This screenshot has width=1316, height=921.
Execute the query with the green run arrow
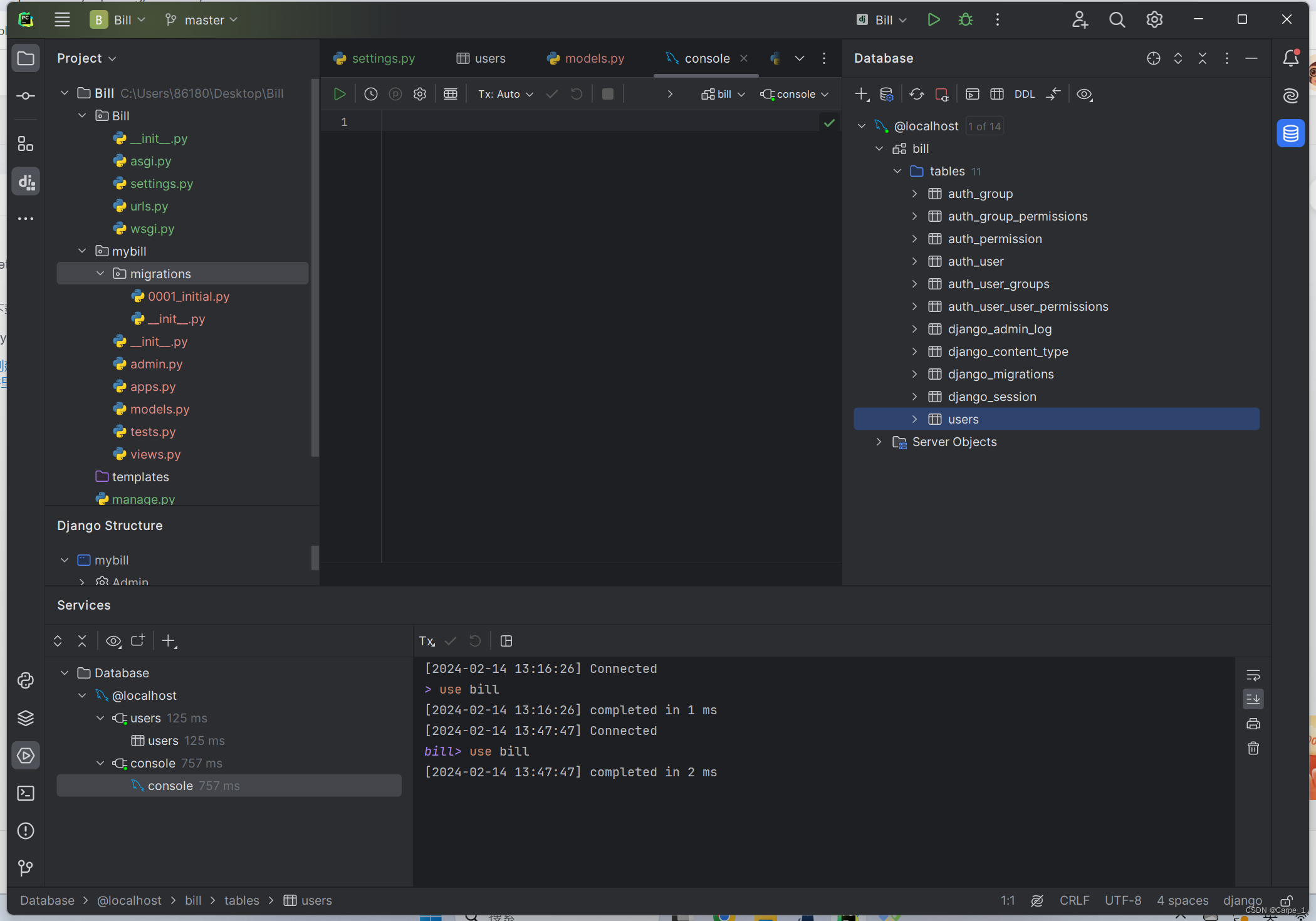coord(340,93)
